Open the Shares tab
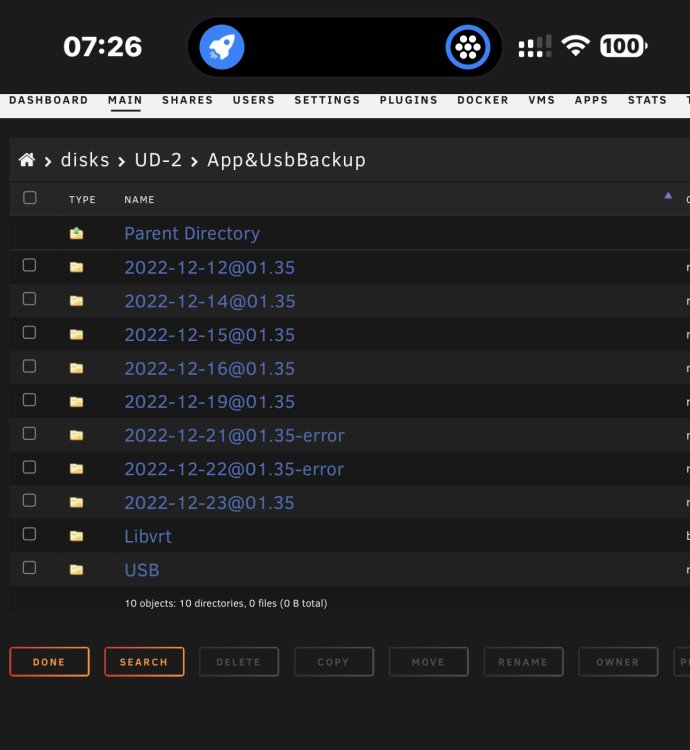Screen dimensions: 690x750 click(187, 100)
